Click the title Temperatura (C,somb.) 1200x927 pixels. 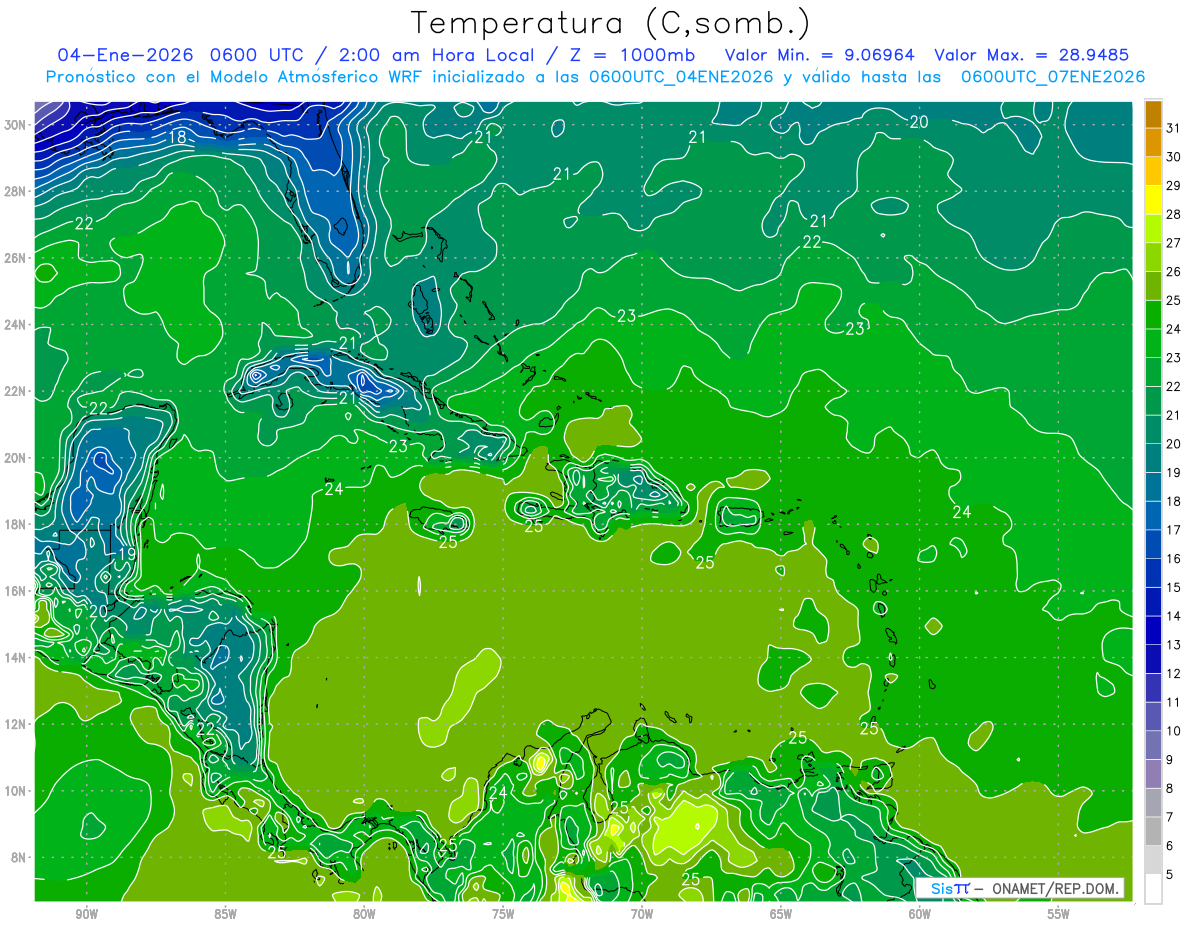click(x=610, y=23)
